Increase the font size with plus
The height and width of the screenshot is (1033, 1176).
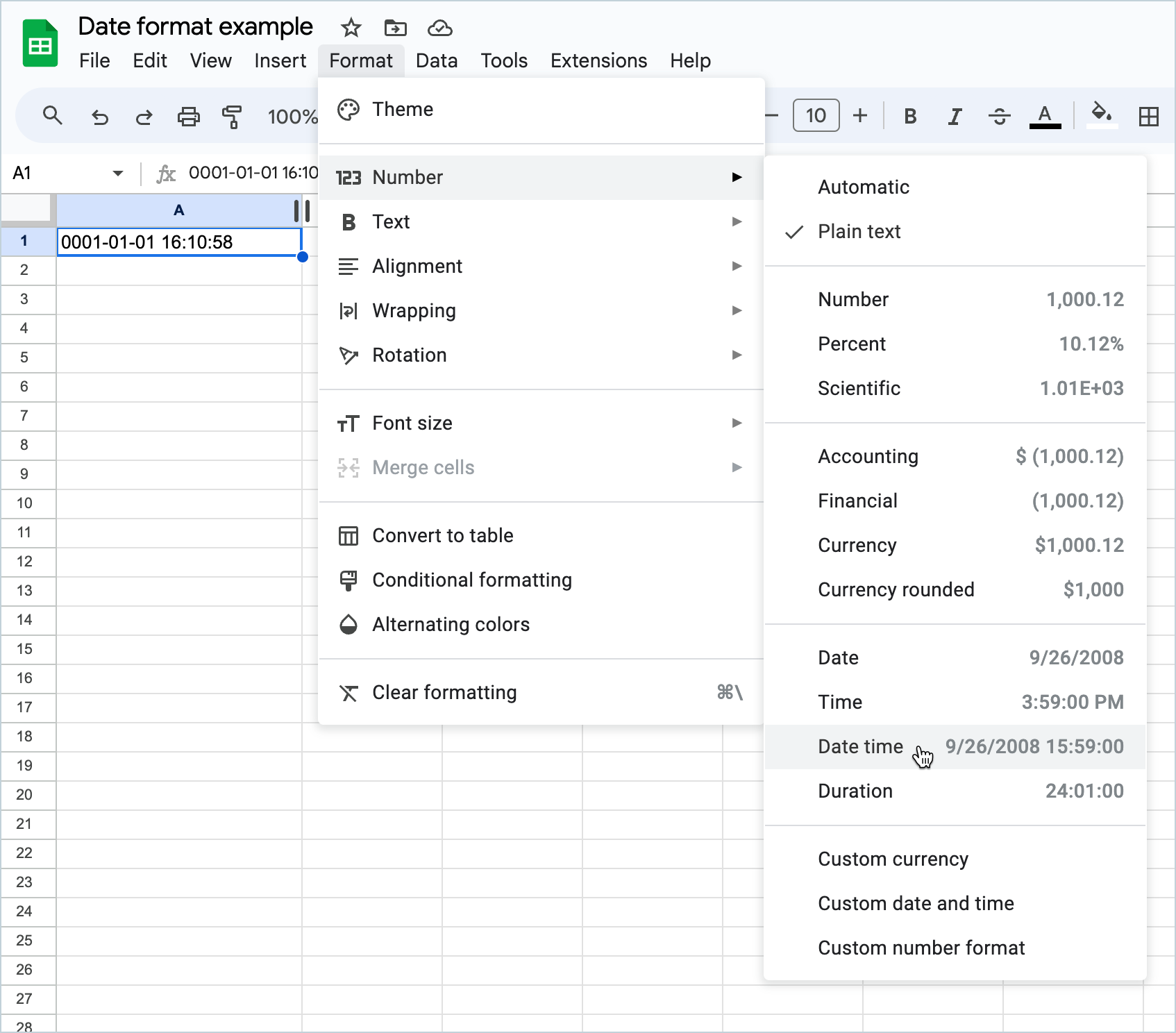click(860, 115)
